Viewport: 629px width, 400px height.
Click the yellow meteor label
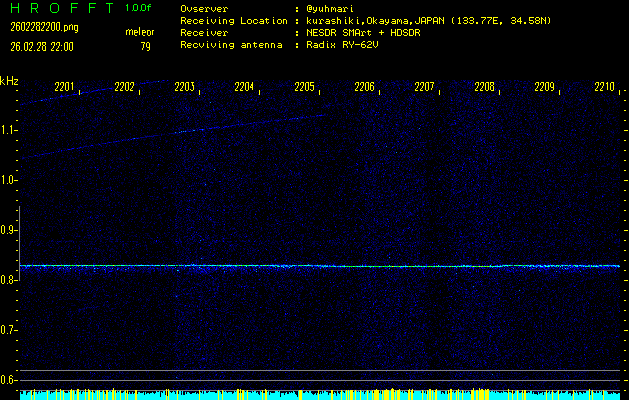pyautogui.click(x=139, y=32)
